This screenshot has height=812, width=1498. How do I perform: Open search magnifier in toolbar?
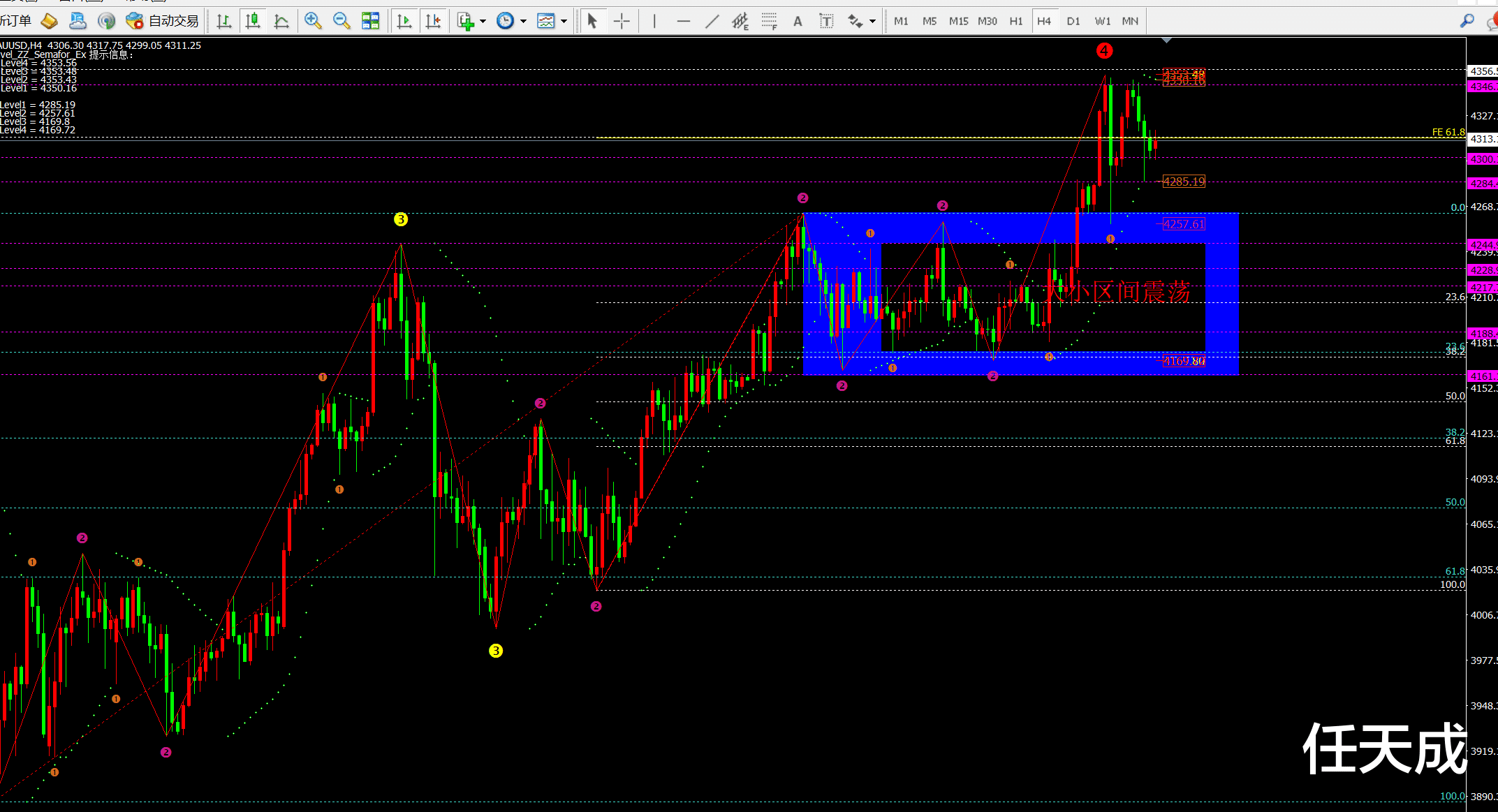coord(1467,21)
